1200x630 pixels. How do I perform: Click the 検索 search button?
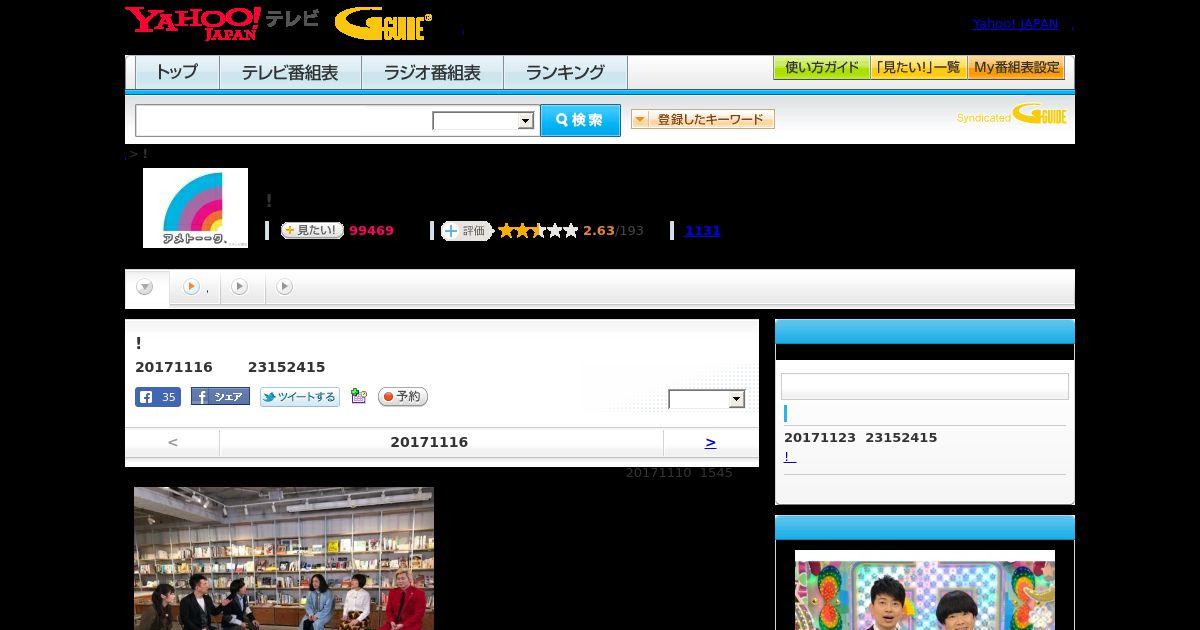click(x=580, y=120)
